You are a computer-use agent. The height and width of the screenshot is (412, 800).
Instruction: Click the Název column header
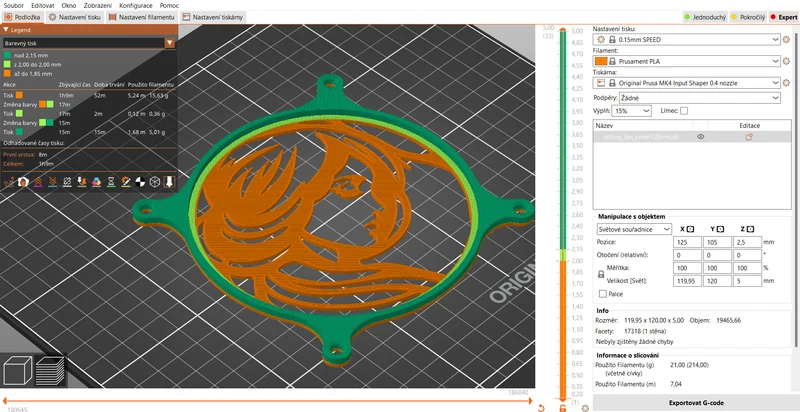pyautogui.click(x=643, y=125)
